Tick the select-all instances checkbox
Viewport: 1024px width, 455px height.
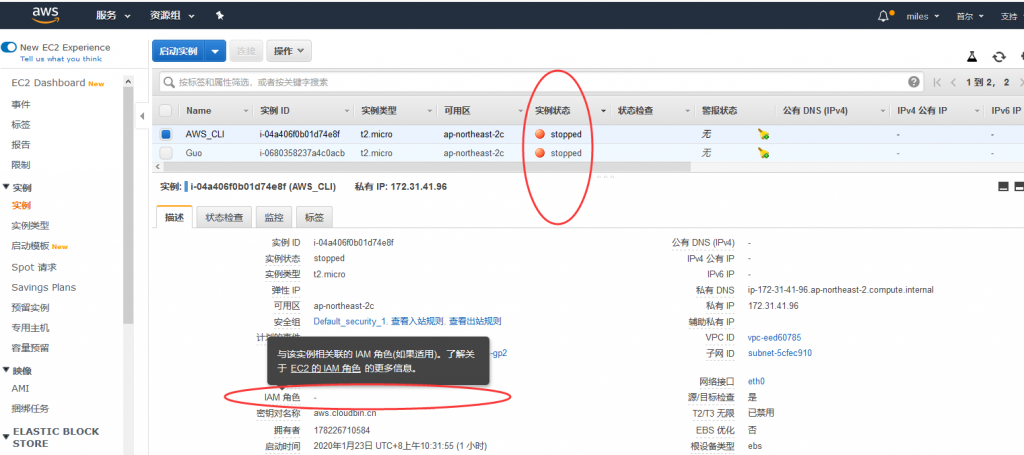166,111
